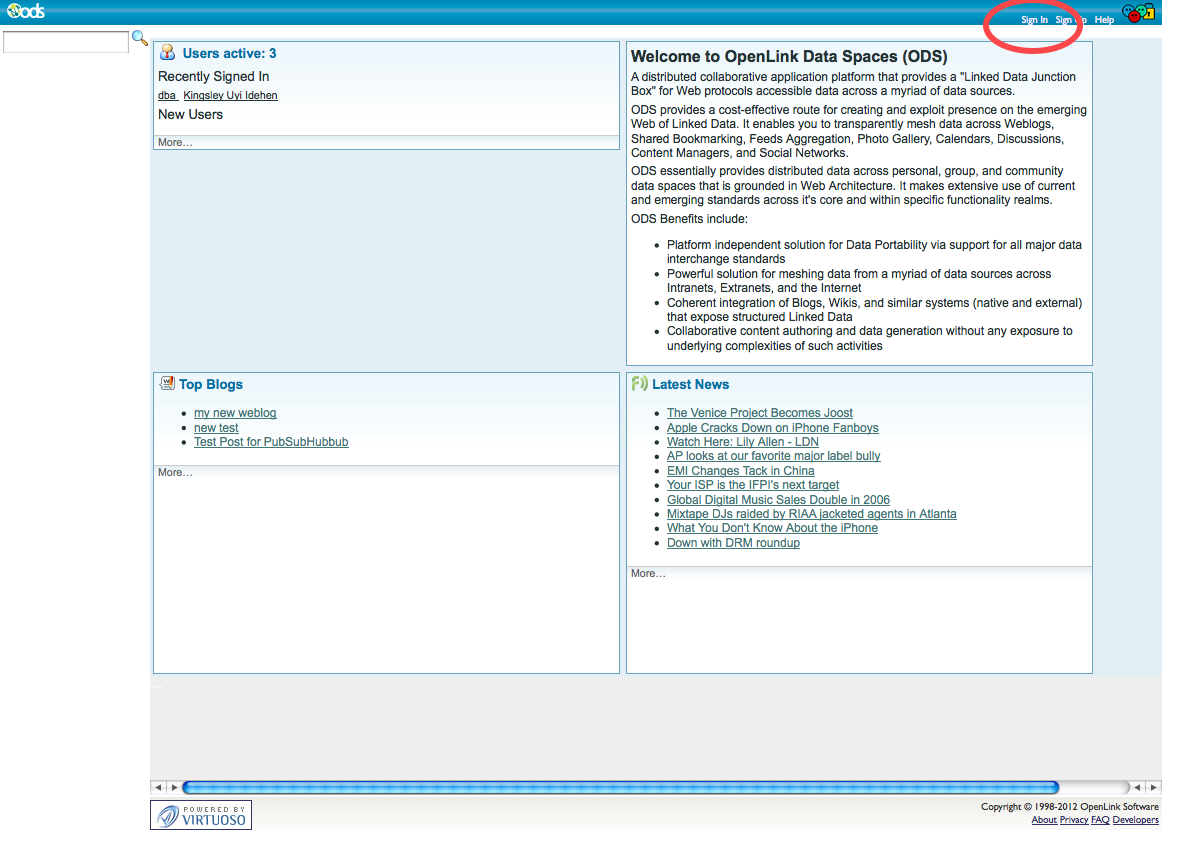The width and height of the screenshot is (1180, 850).
Task: Click the magnifier search icon
Action: pos(140,39)
